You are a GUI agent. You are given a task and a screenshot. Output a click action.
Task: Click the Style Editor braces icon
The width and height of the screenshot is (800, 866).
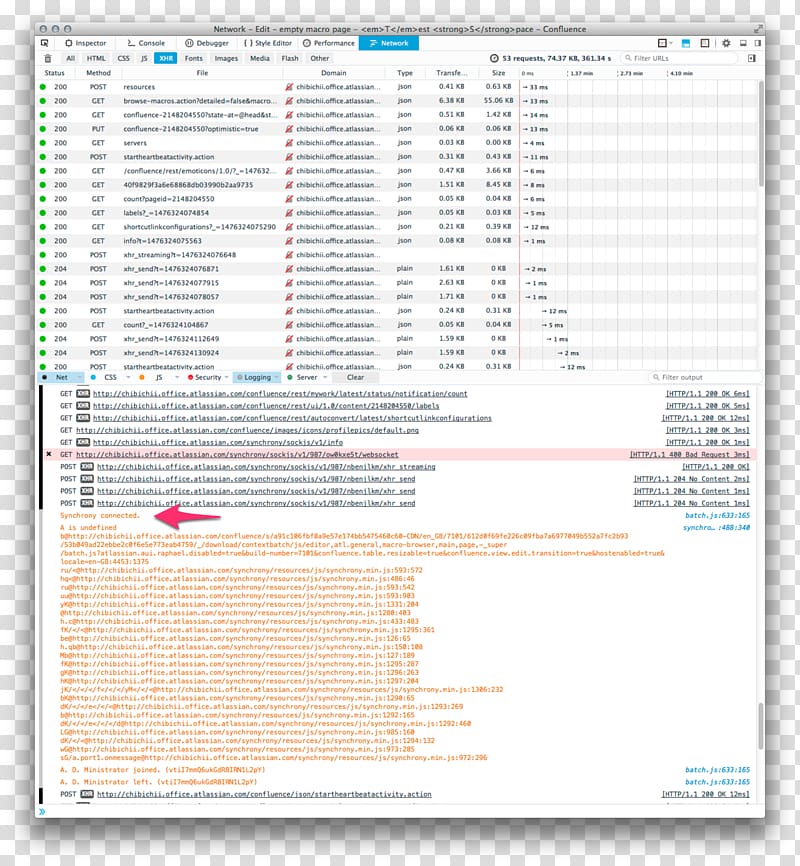(248, 43)
